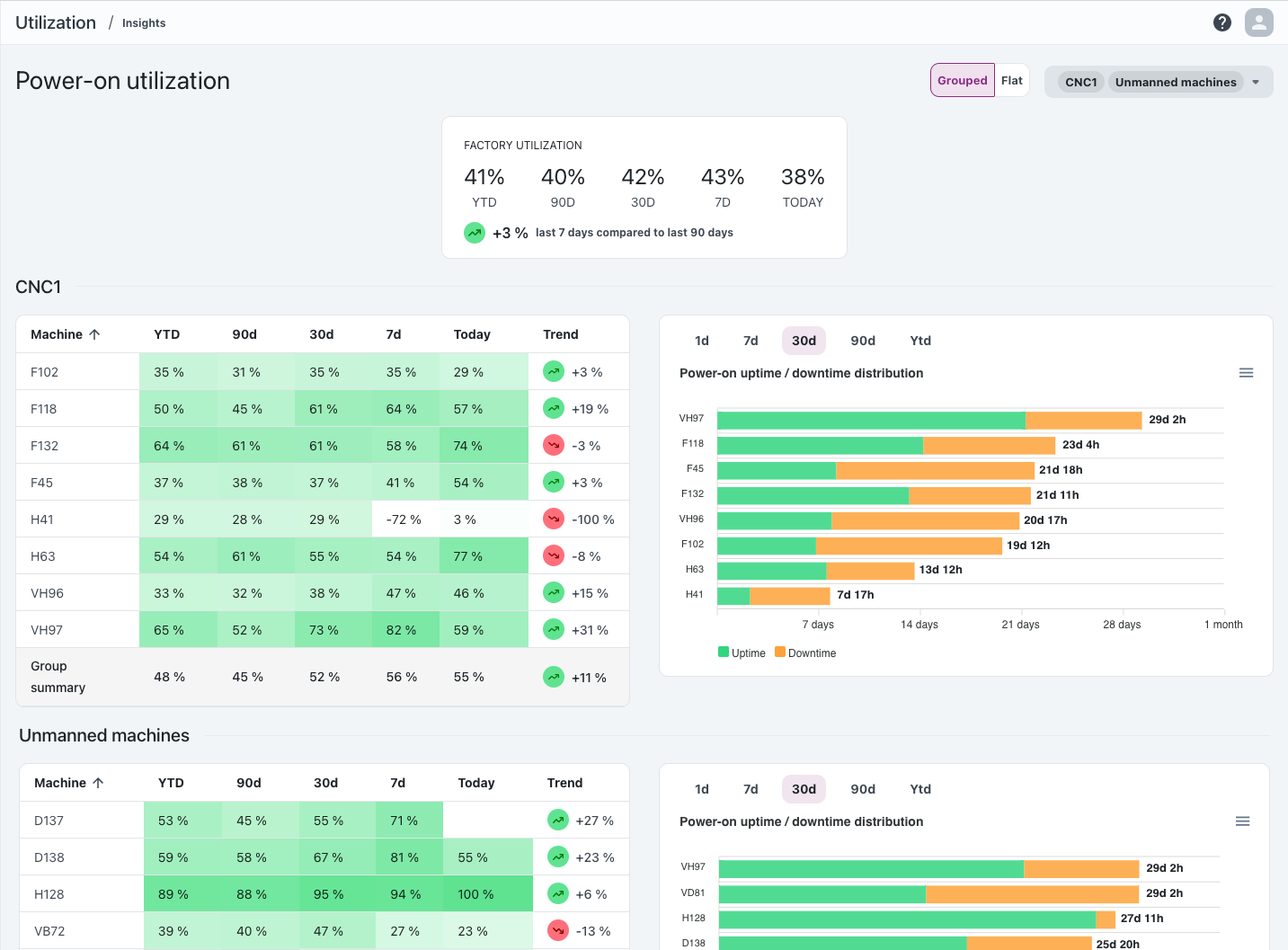Screen dimensions: 1288x950
Task: Expand the machine group filter dropdown arrow
Action: (x=1256, y=82)
